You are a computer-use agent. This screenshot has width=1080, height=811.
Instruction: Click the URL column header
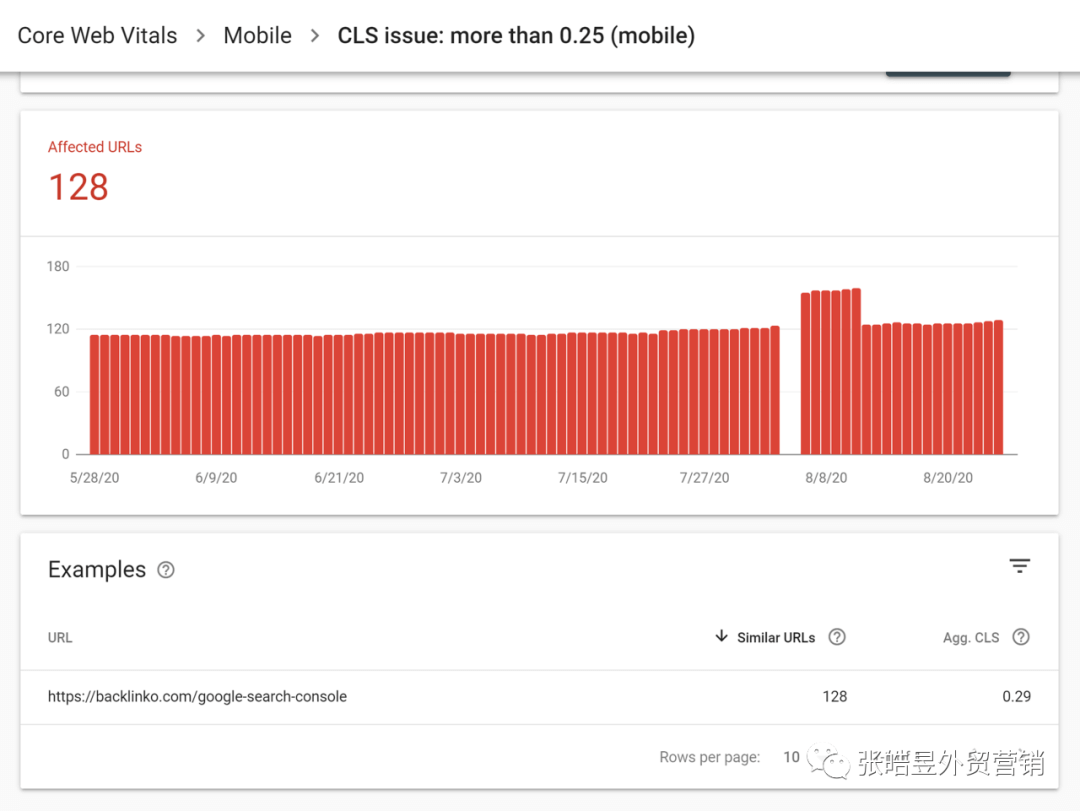pyautogui.click(x=60, y=637)
